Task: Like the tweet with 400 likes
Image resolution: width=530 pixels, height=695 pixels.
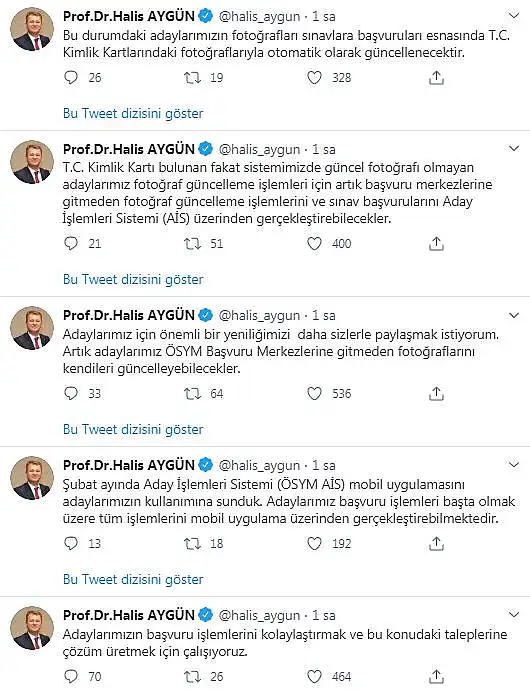Action: (314, 244)
